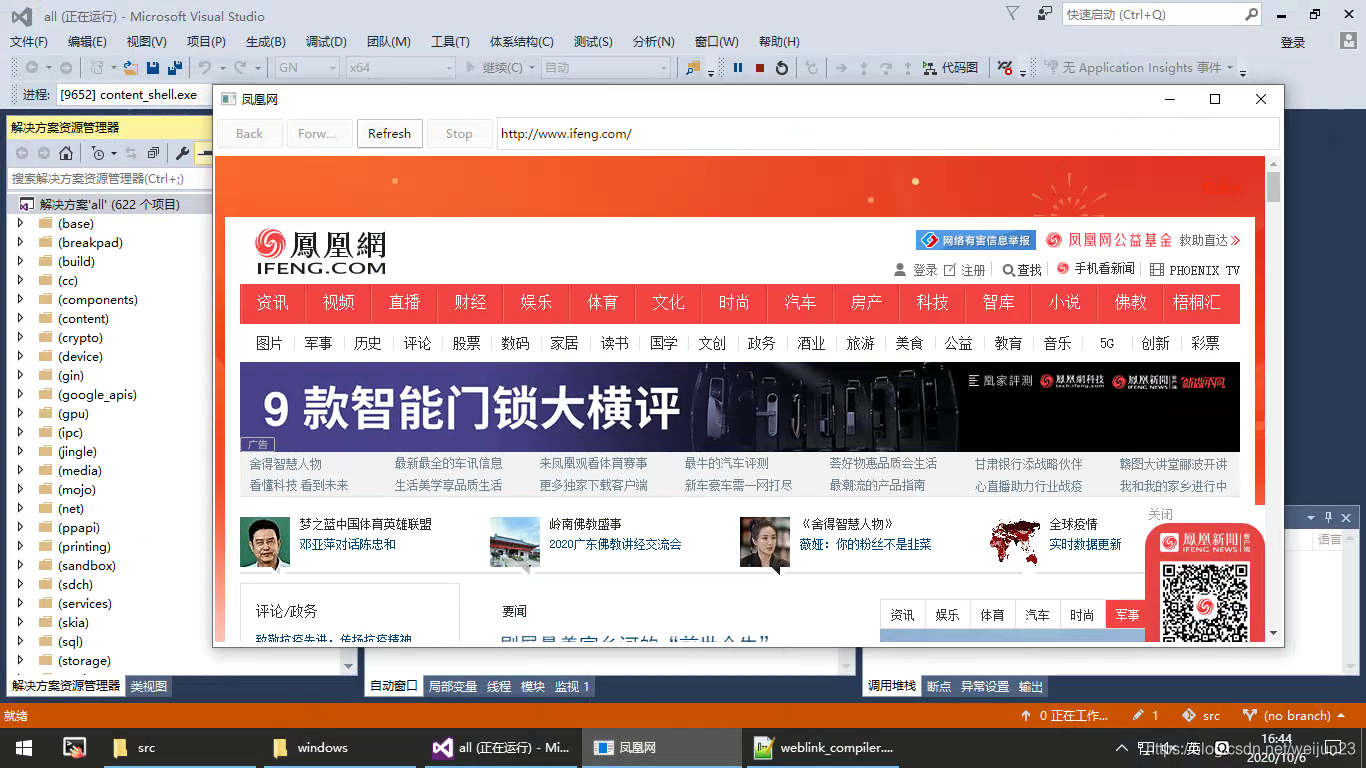Click the Save icon in toolbar
The height and width of the screenshot is (768, 1366).
[x=153, y=68]
